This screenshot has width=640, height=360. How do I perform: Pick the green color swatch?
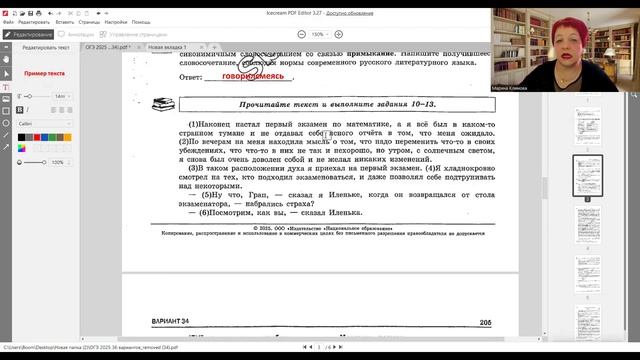point(52,138)
